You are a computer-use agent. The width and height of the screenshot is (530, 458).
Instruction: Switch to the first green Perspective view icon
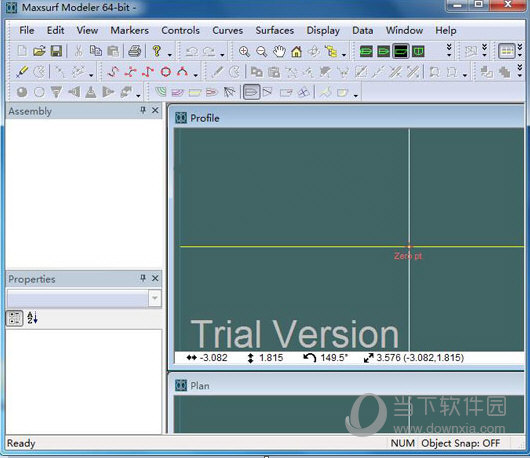(x=366, y=52)
